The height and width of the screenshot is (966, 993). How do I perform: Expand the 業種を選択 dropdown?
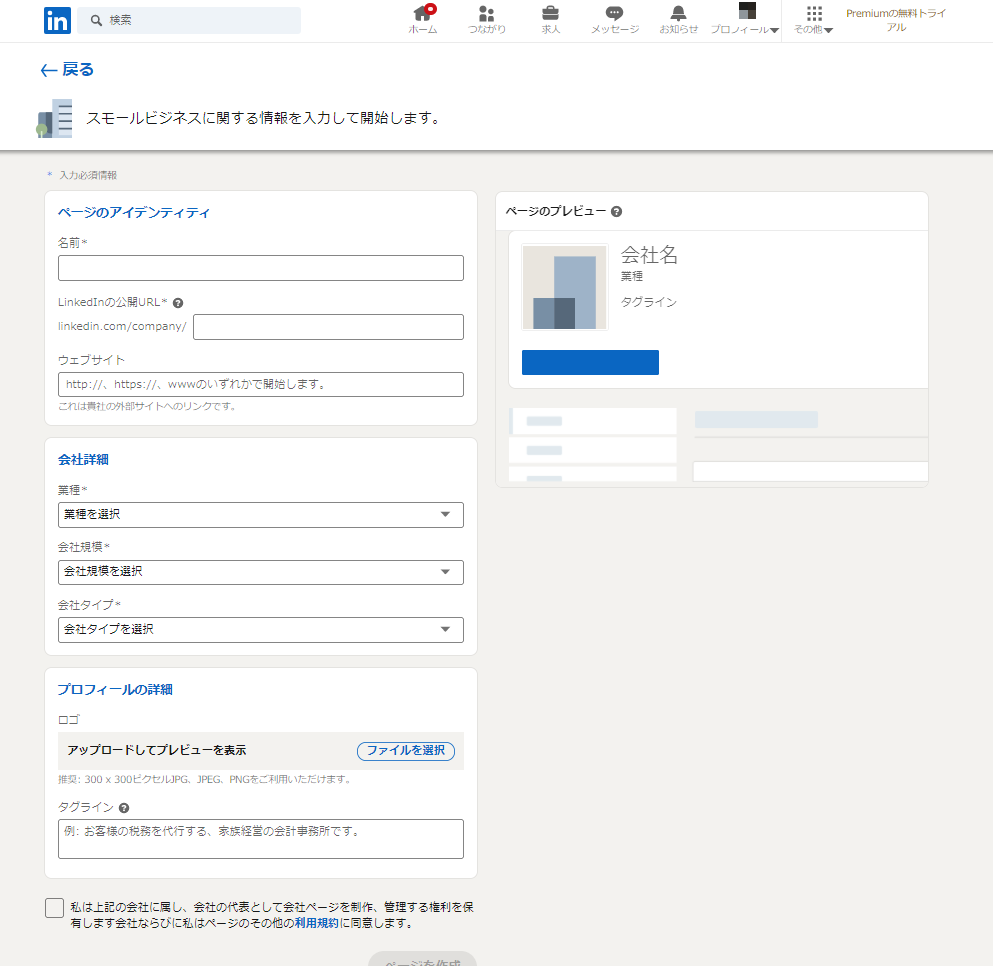pyautogui.click(x=261, y=514)
